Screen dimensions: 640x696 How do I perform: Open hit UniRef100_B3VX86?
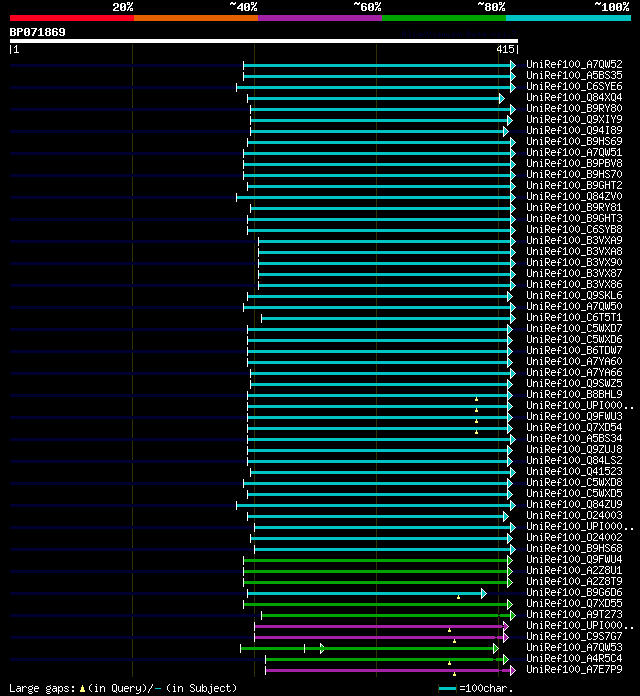(x=574, y=285)
